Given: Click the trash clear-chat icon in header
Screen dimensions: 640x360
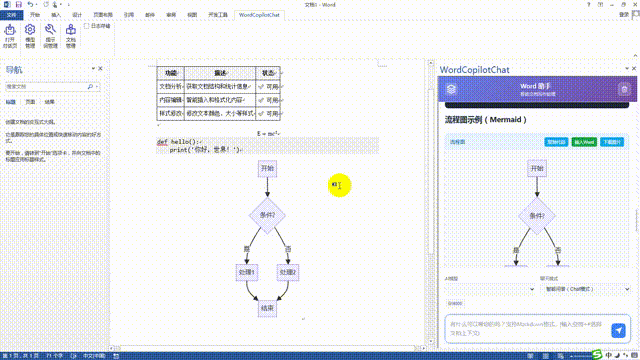Looking at the screenshot, I should tap(624, 89).
